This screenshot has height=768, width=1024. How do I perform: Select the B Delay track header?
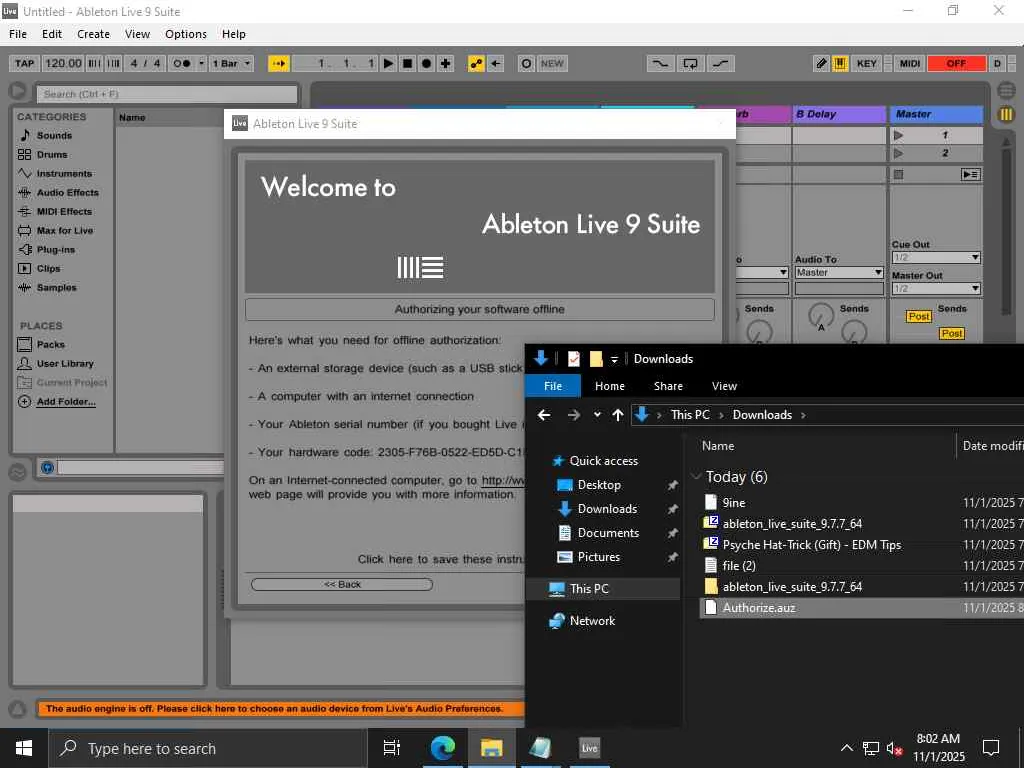(839, 114)
